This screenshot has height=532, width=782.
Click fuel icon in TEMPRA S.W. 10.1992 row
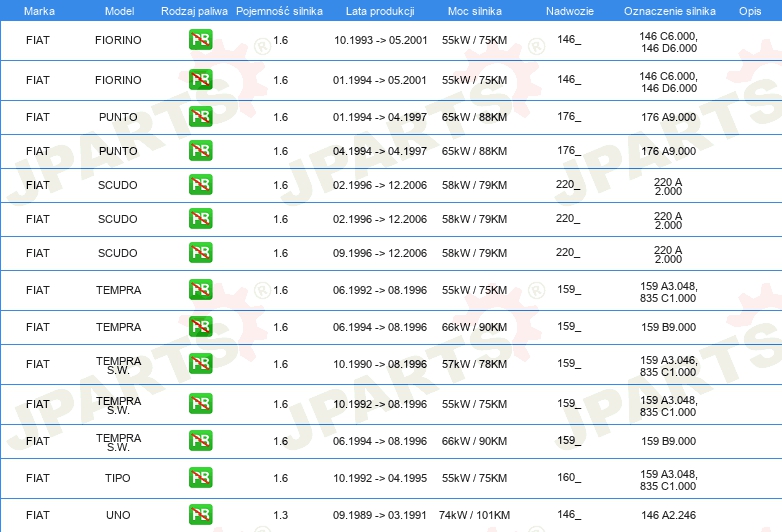pyautogui.click(x=200, y=403)
